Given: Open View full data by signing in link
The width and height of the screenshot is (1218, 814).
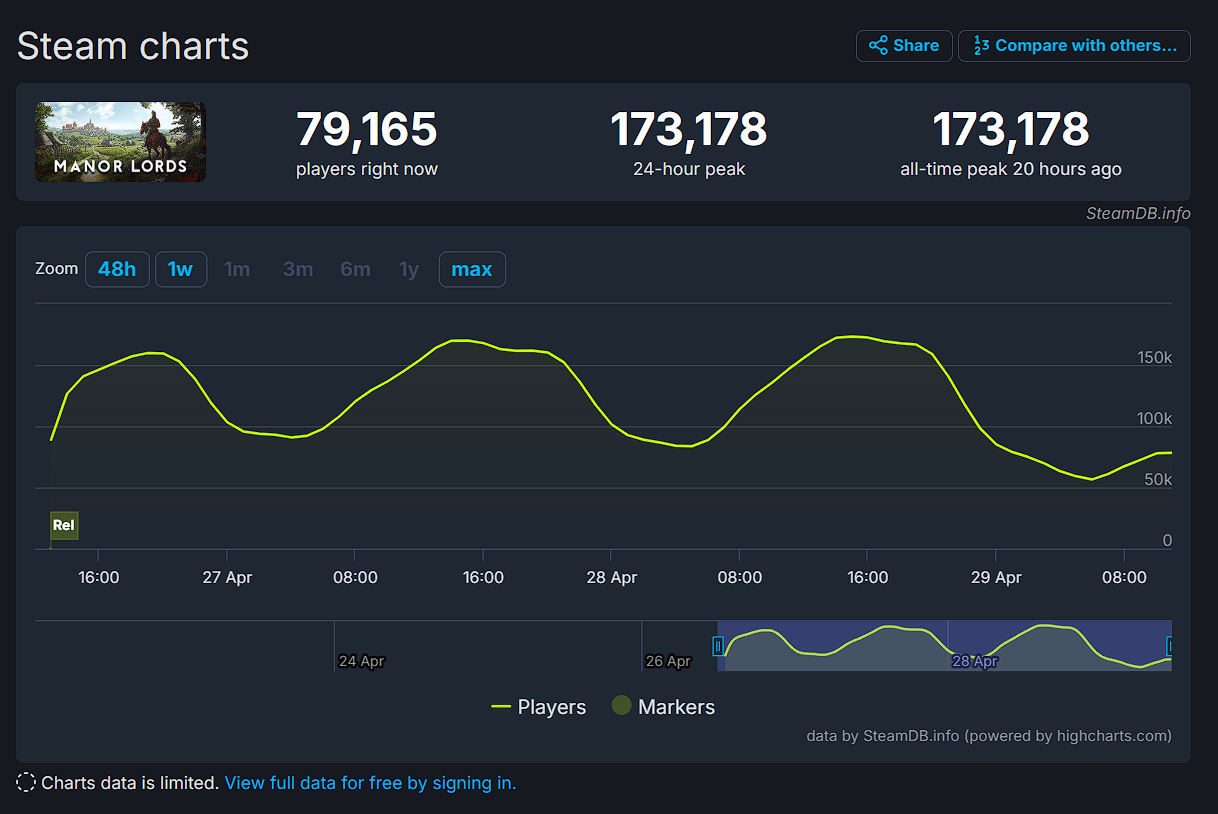Looking at the screenshot, I should point(370,783).
